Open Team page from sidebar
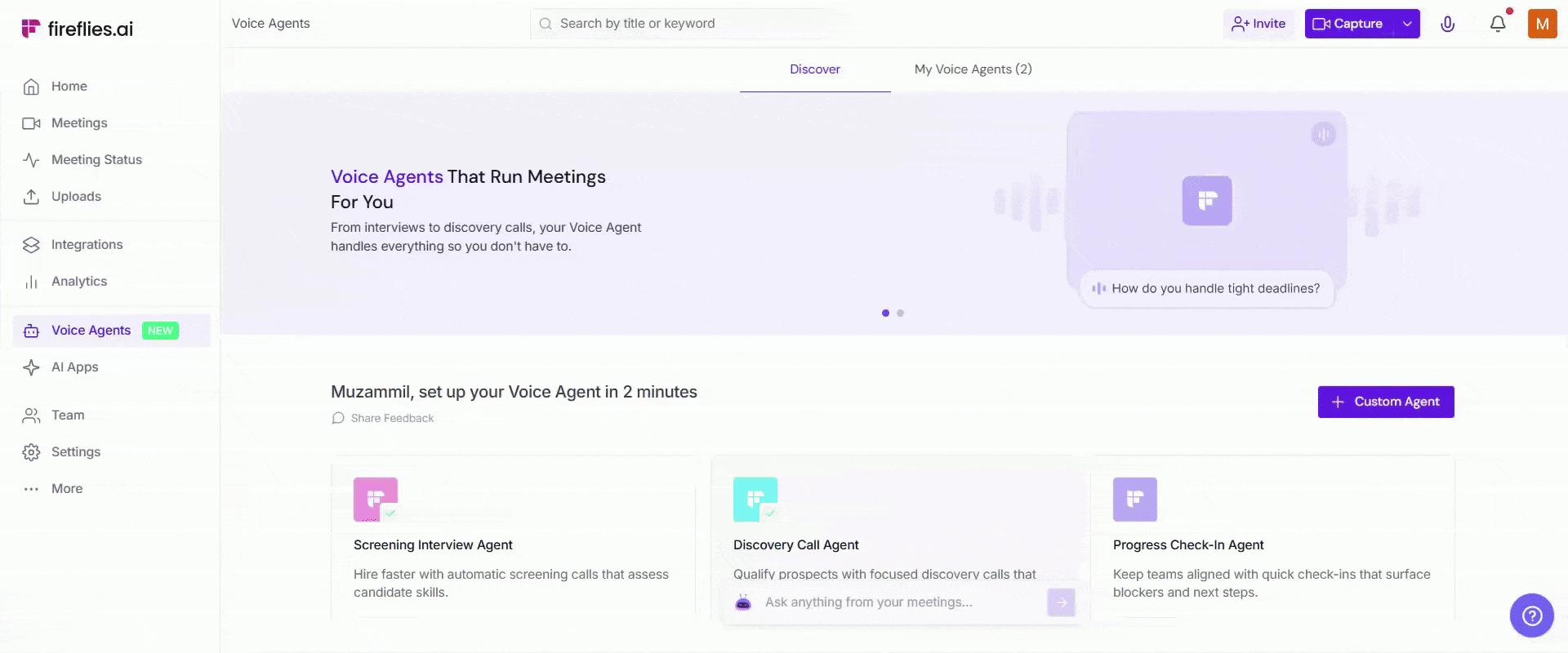The height and width of the screenshot is (653, 1568). pyautogui.click(x=68, y=415)
